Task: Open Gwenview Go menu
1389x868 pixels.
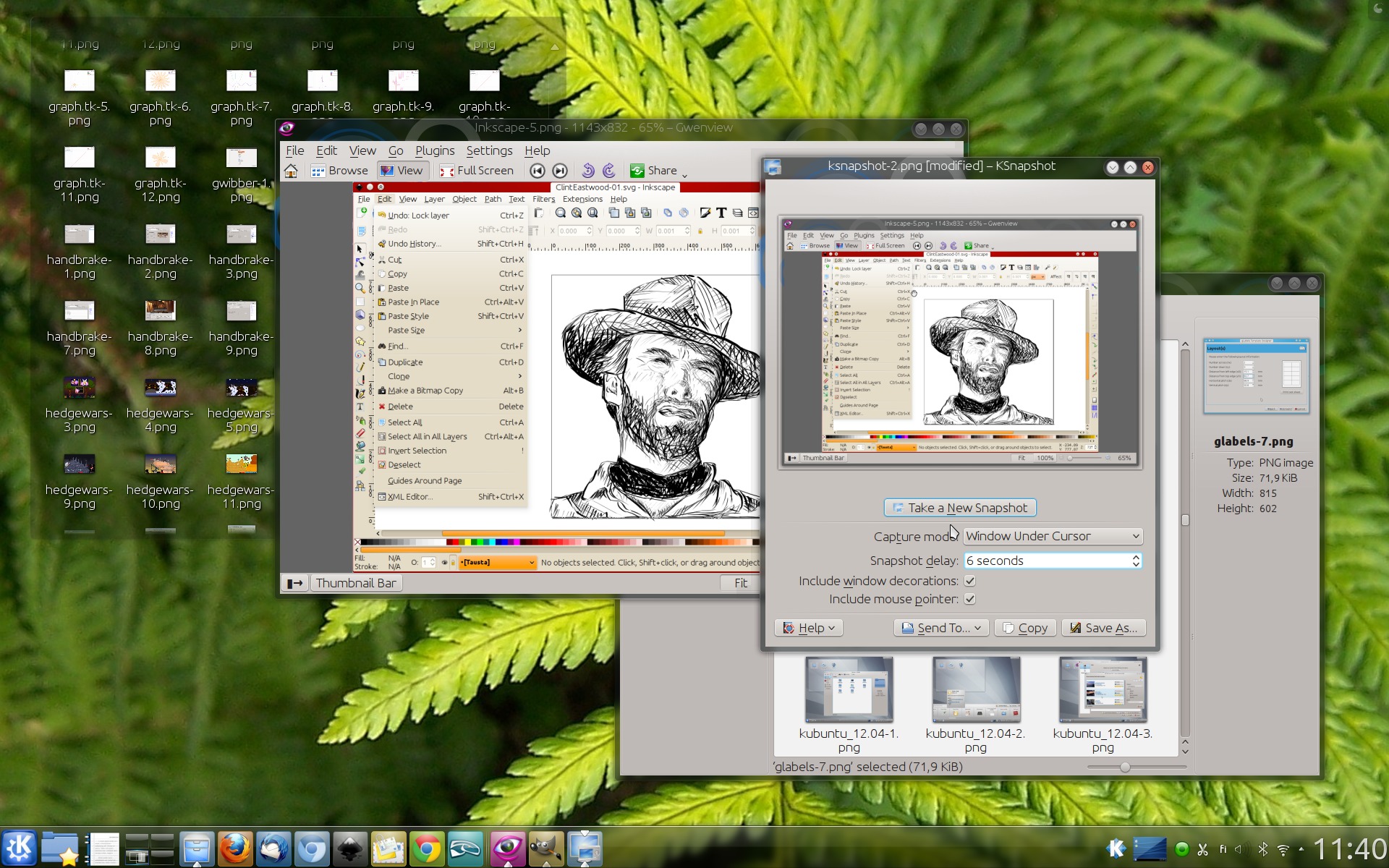Action: click(x=396, y=150)
